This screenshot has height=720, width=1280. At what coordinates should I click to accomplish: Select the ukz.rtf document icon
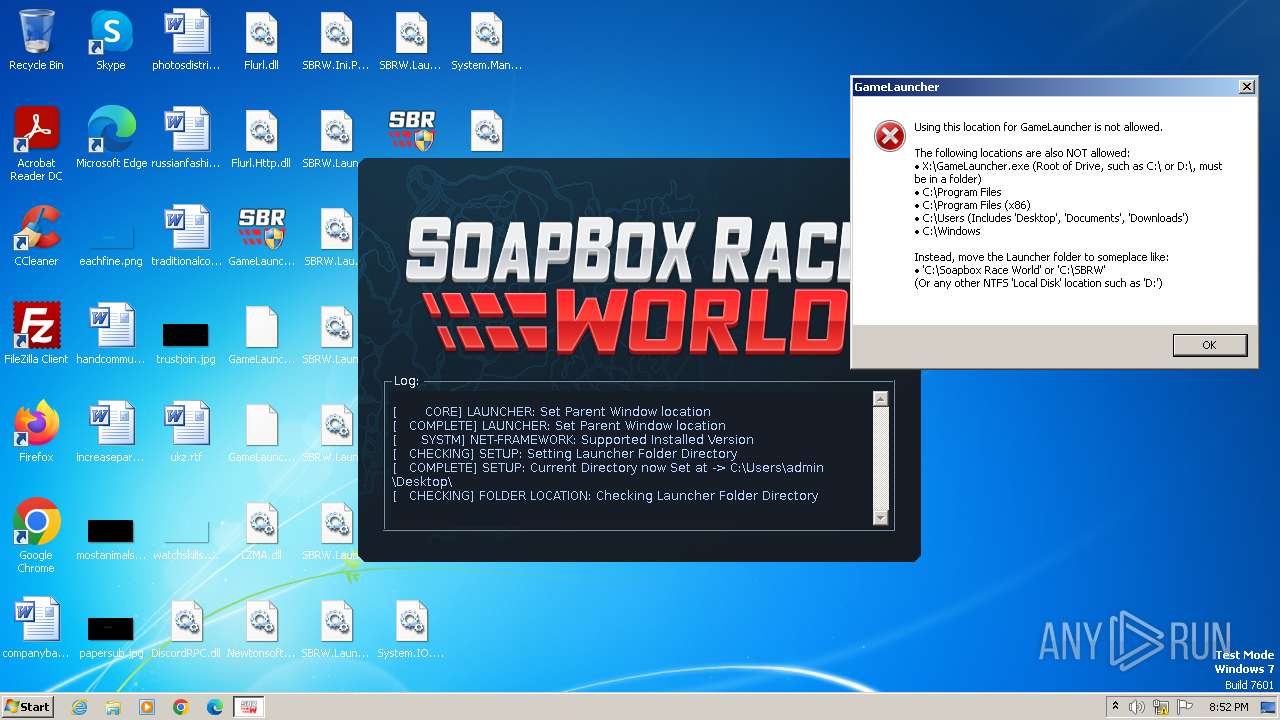[x=186, y=433]
